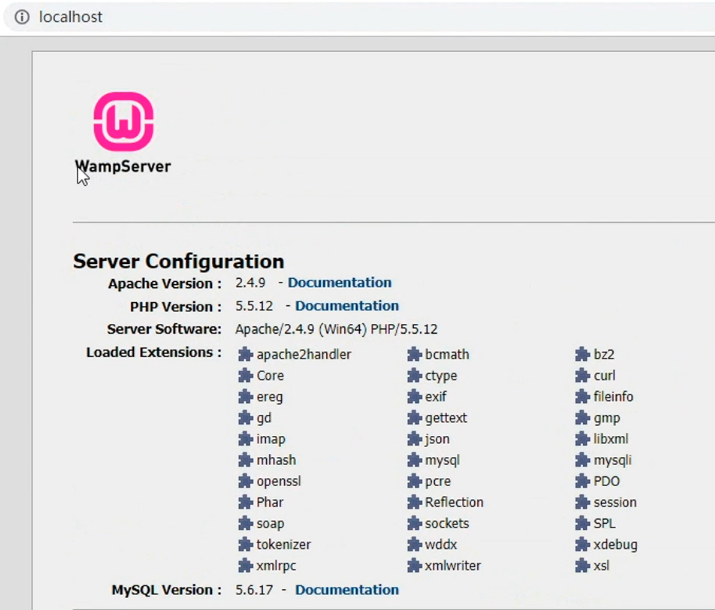Click the puzzle icon next to openssl
Screen dimensions: 715x610
245,481
